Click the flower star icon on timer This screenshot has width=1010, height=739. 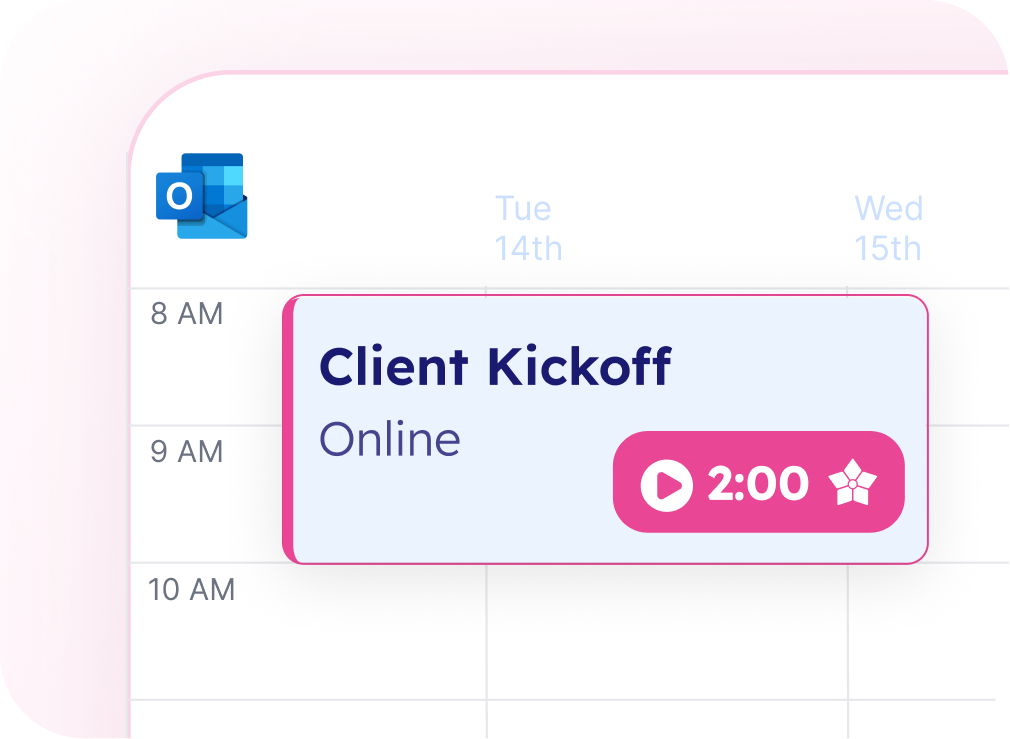[x=852, y=483]
